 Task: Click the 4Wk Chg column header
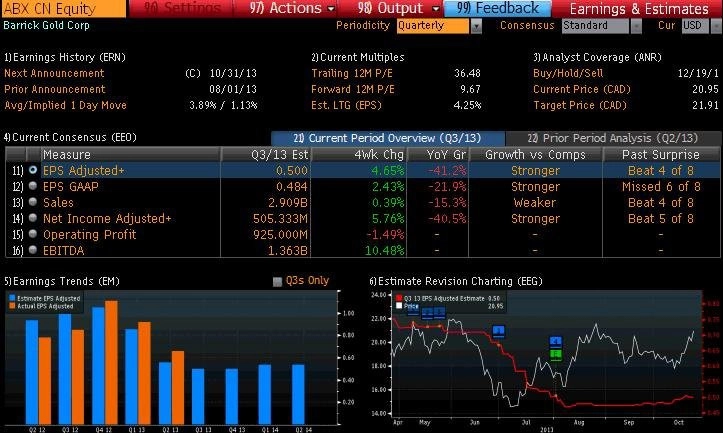[x=358, y=154]
